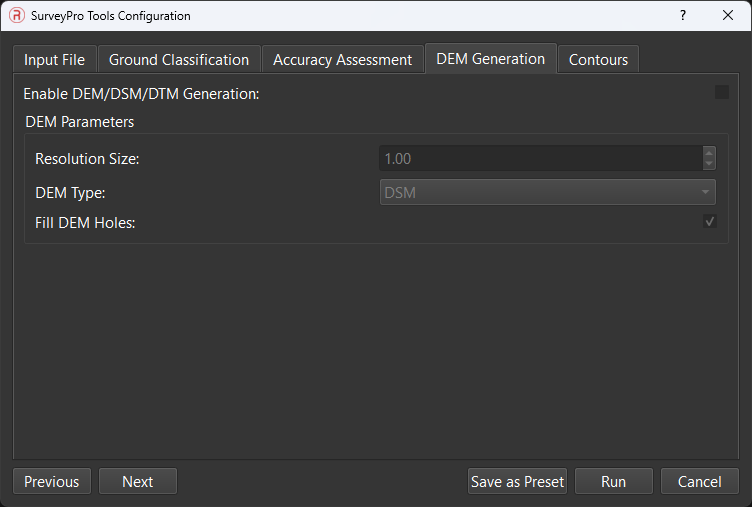Switch to the Input File tab
This screenshot has width=752, height=507.
(54, 60)
